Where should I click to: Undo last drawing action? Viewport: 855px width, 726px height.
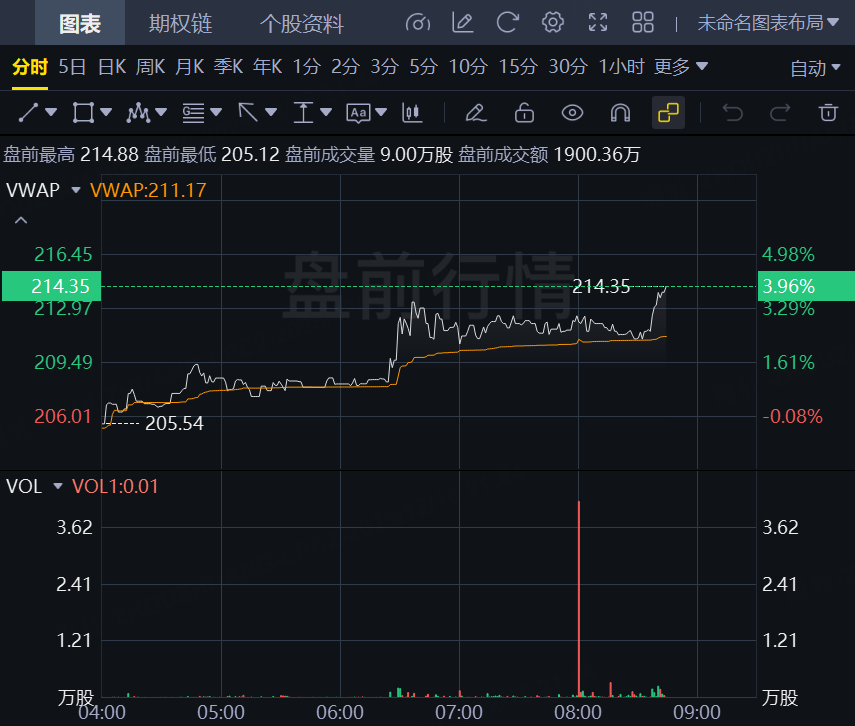tap(732, 113)
